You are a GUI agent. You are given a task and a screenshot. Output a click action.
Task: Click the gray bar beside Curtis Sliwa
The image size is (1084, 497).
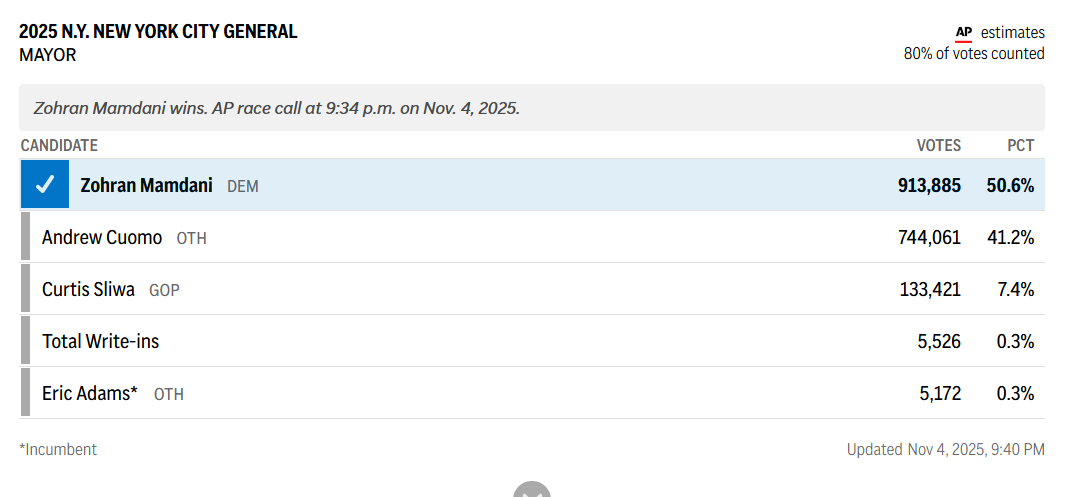[x=26, y=289]
